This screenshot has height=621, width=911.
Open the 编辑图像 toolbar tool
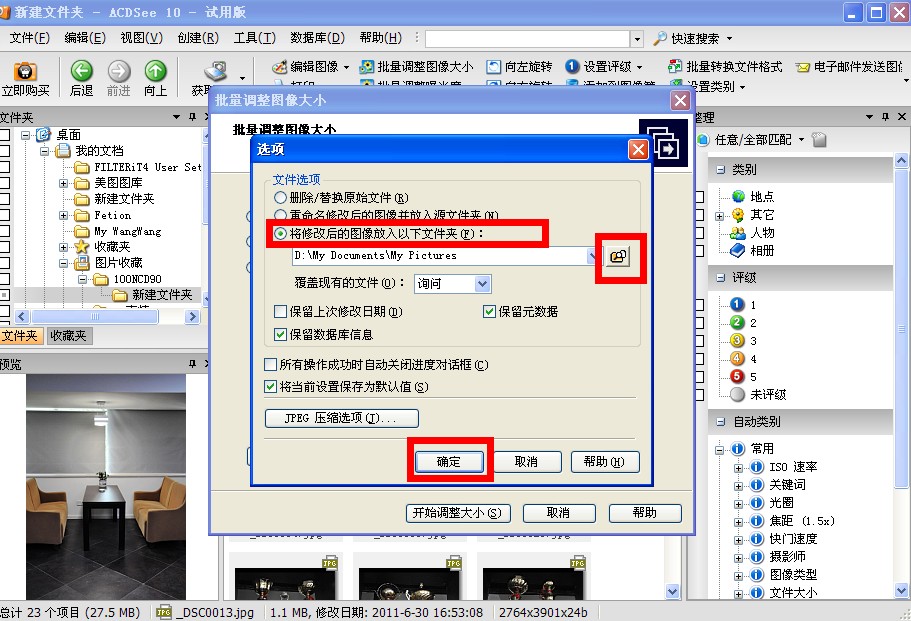tap(310, 67)
